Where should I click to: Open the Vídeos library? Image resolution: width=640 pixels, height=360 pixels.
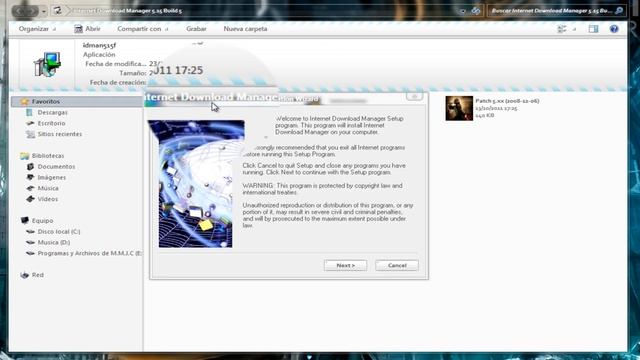(x=48, y=199)
